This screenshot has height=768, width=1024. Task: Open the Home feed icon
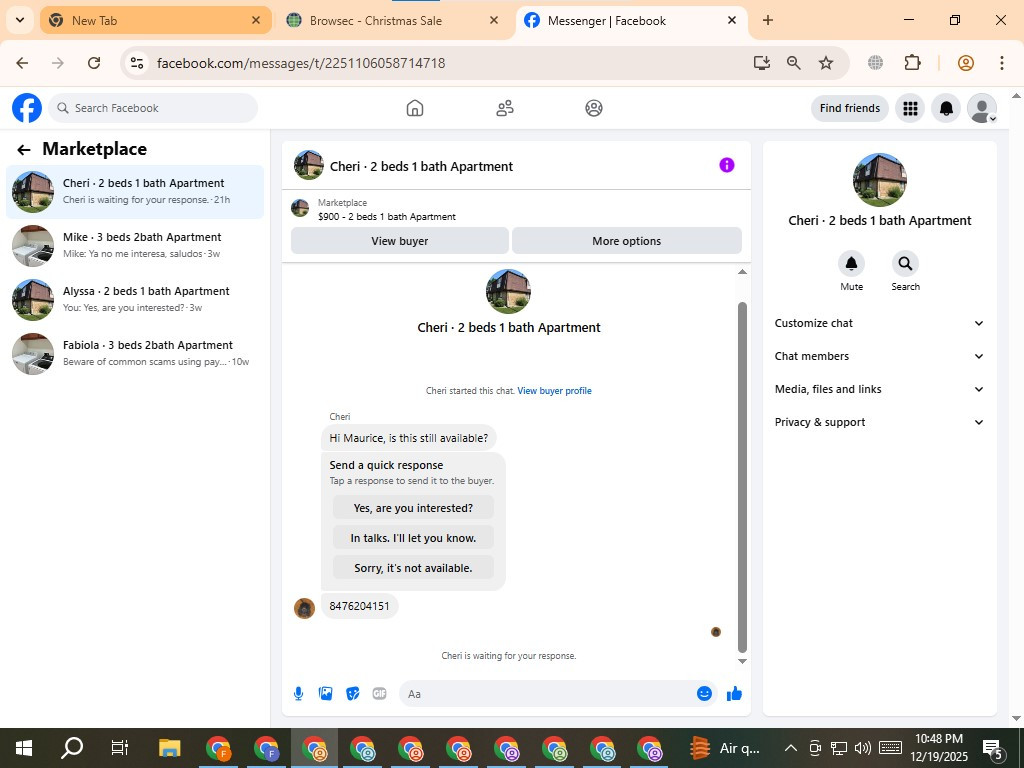415,108
